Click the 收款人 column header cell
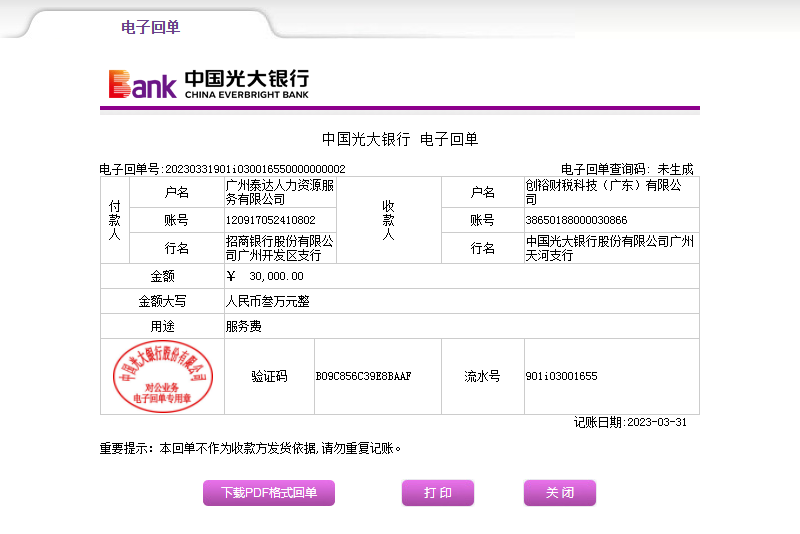800x534 pixels. 389,220
